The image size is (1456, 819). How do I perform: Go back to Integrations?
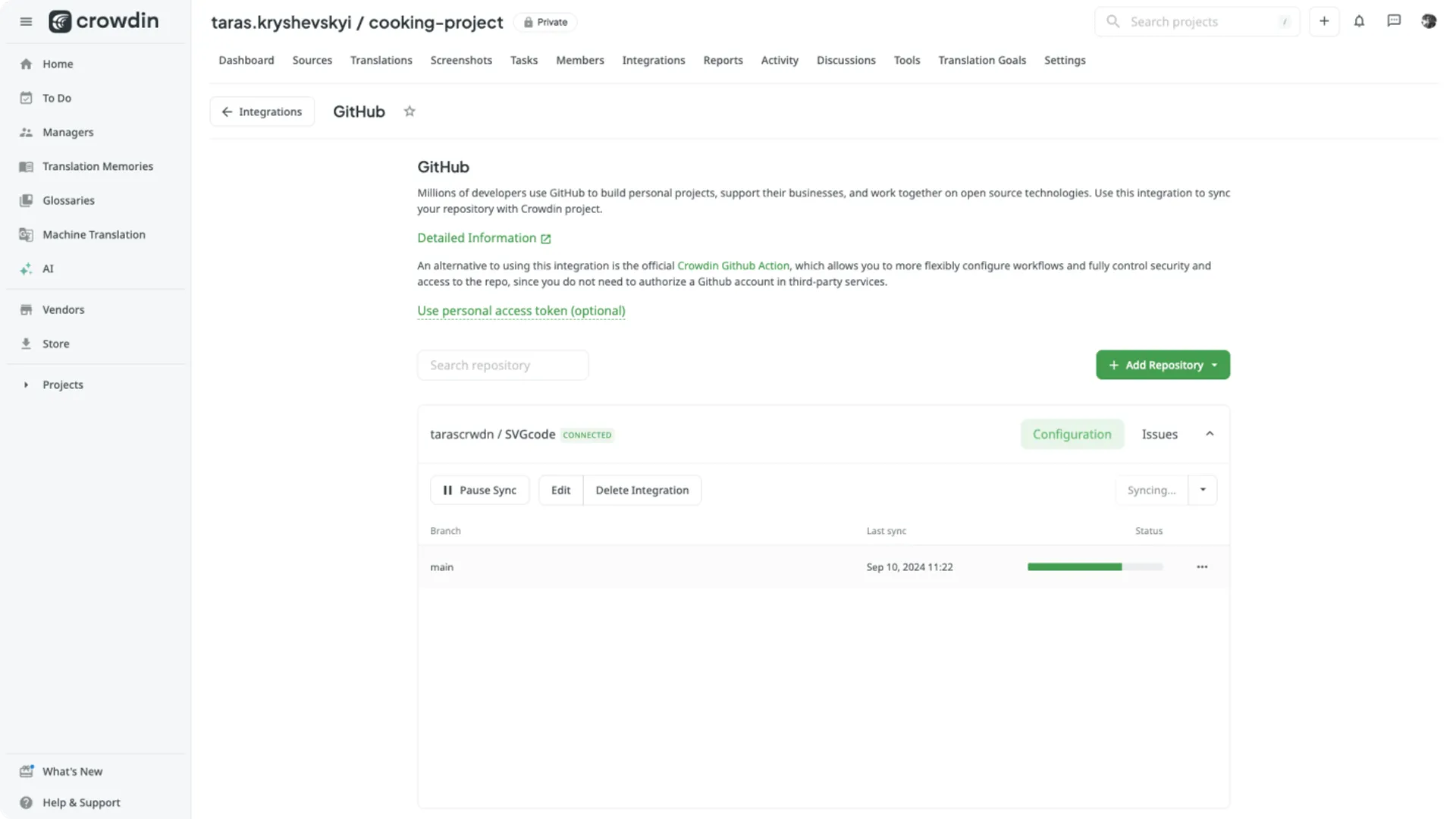click(x=262, y=111)
